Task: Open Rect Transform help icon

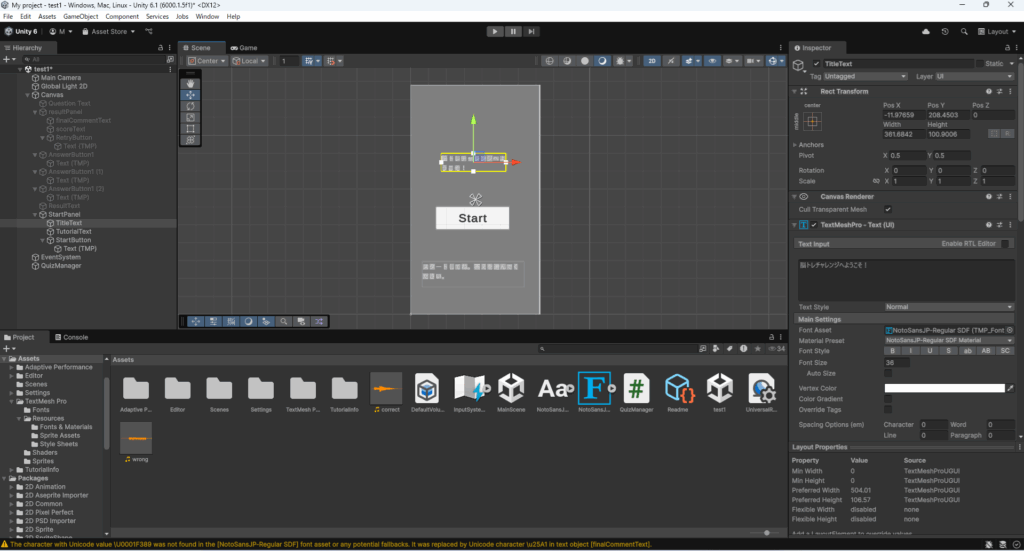Action: (x=989, y=91)
